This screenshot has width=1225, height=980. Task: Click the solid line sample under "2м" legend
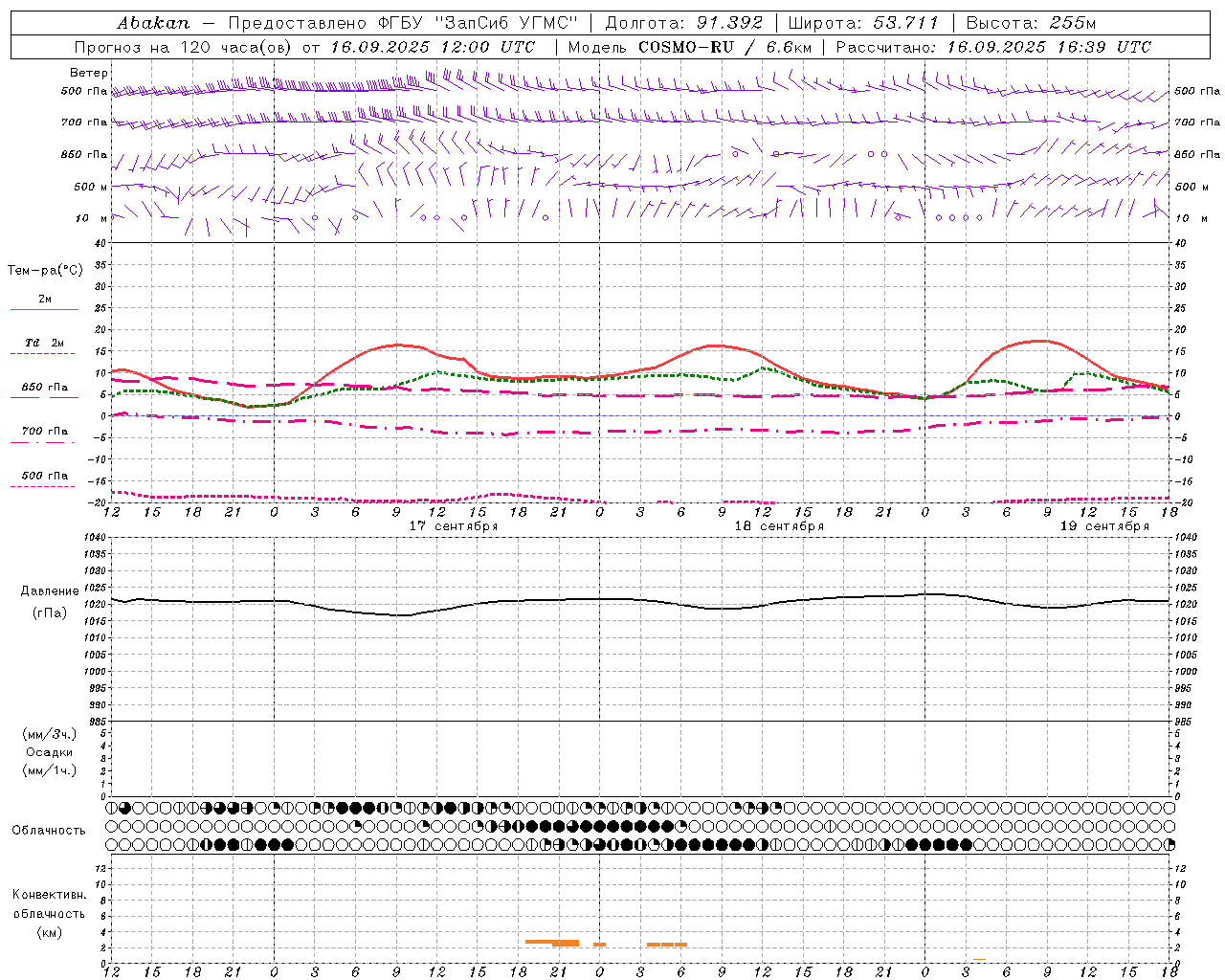43,309
